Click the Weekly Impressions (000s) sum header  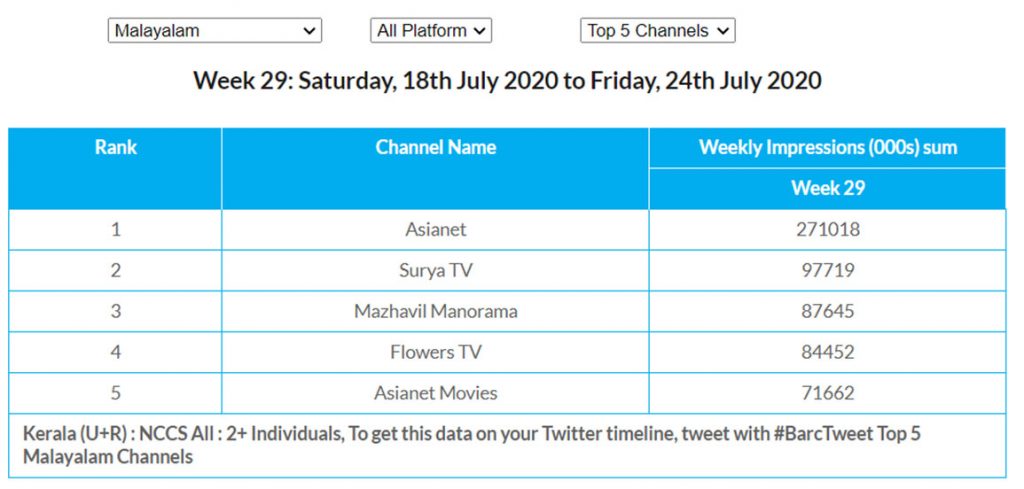click(827, 148)
